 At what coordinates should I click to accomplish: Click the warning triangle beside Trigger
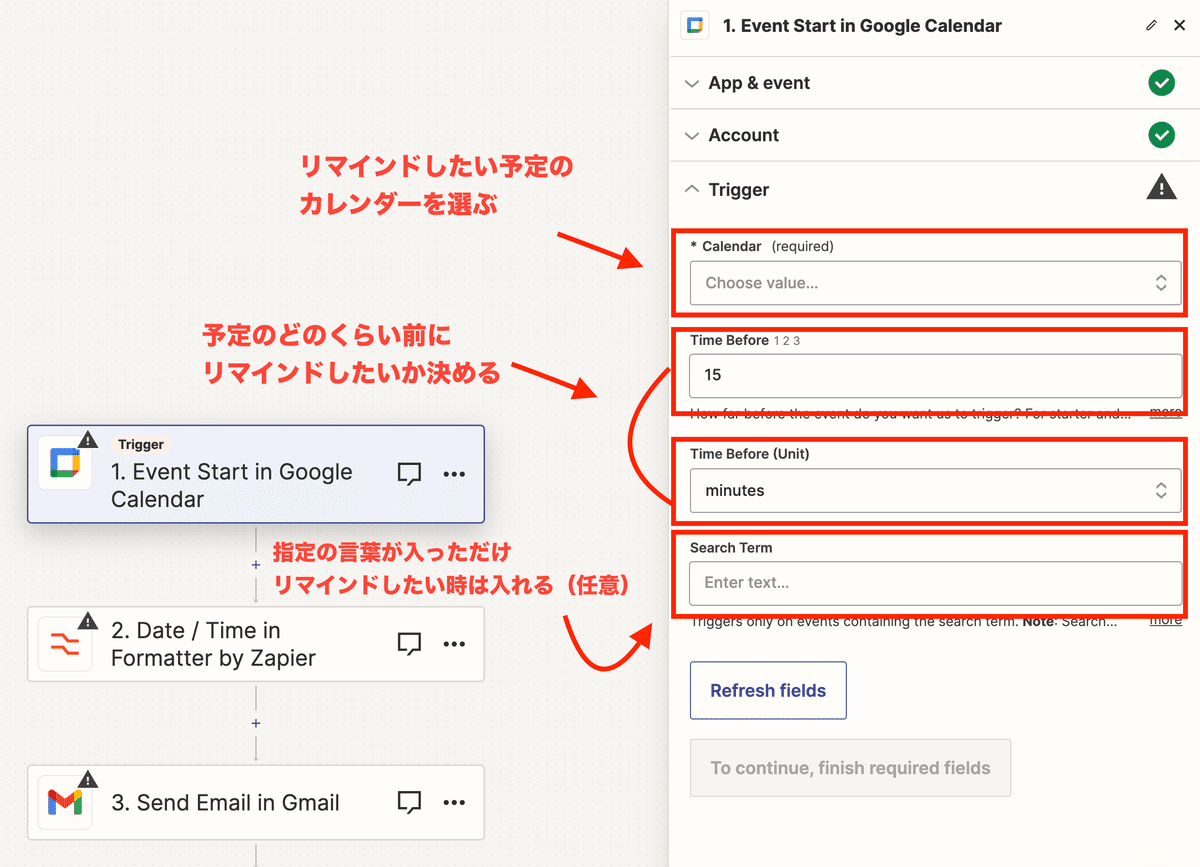(x=1161, y=187)
